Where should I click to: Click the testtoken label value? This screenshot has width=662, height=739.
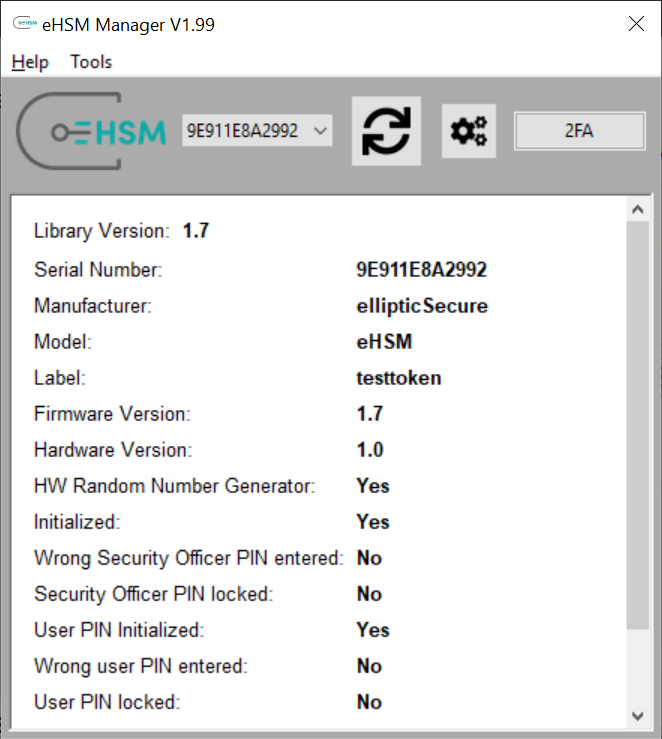(399, 378)
